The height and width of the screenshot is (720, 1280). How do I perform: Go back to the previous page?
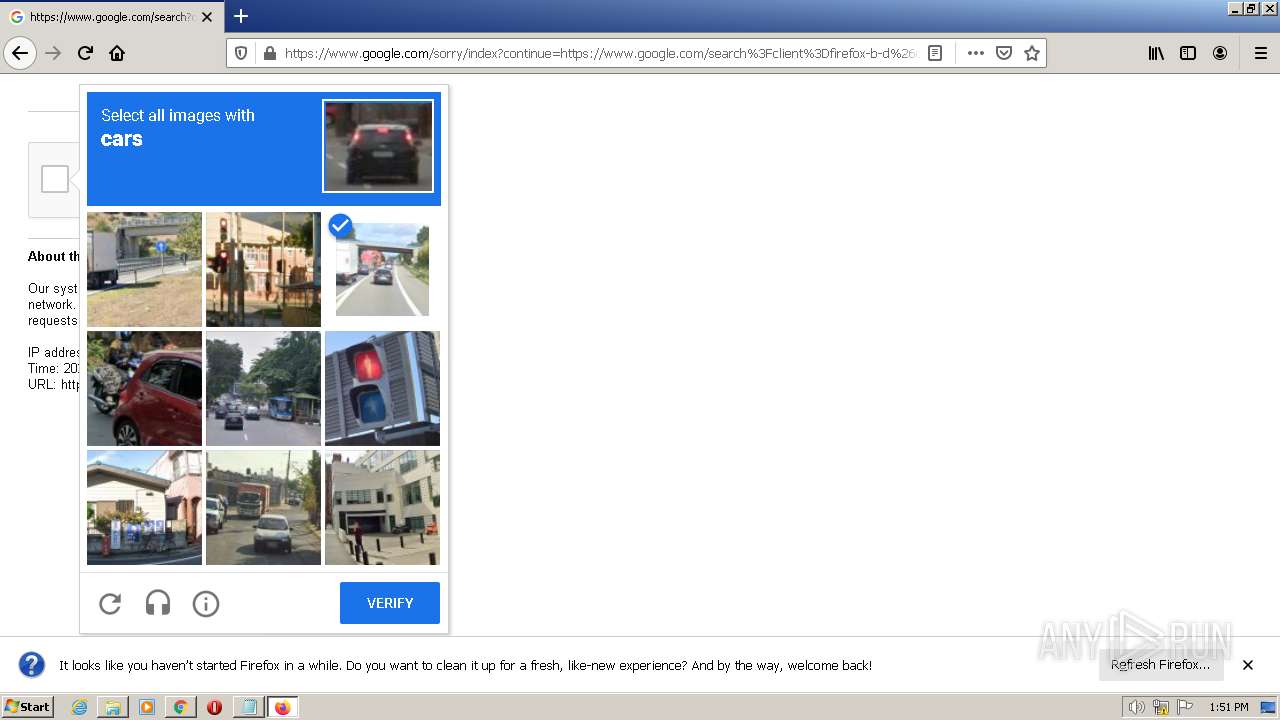(x=20, y=53)
